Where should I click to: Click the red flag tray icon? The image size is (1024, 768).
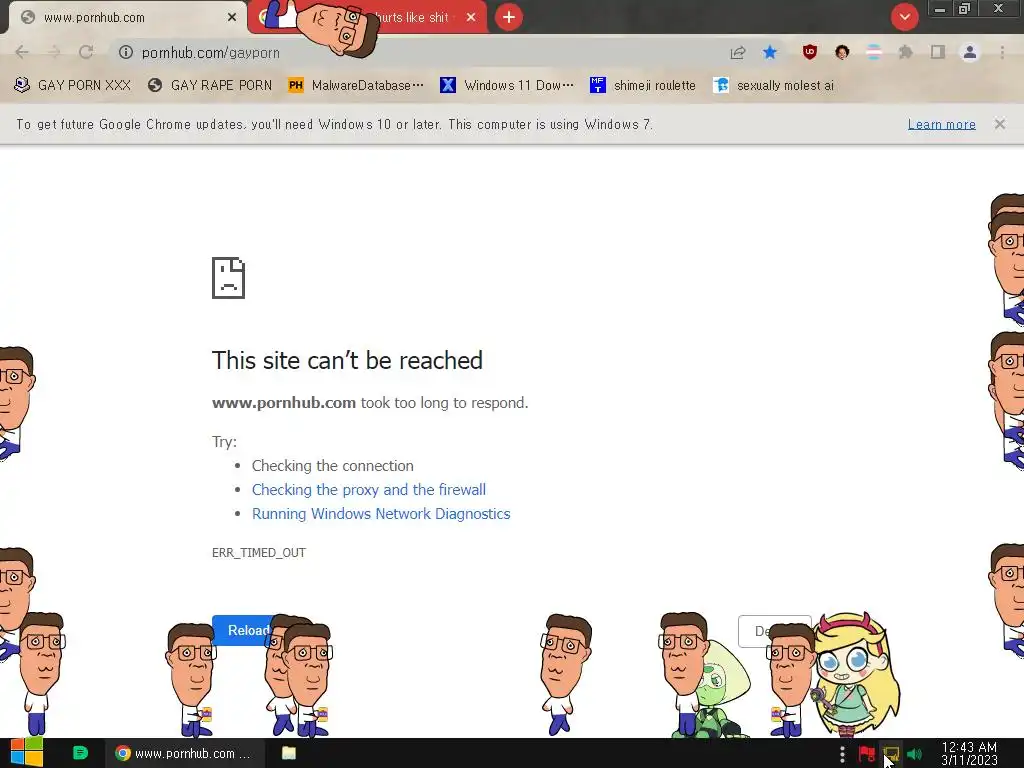pos(867,754)
